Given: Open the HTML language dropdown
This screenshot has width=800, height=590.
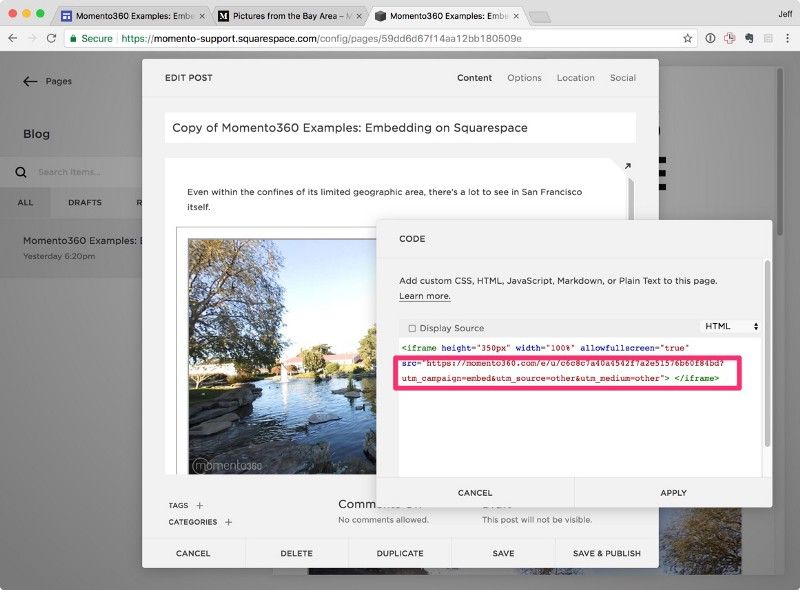Looking at the screenshot, I should coord(731,326).
